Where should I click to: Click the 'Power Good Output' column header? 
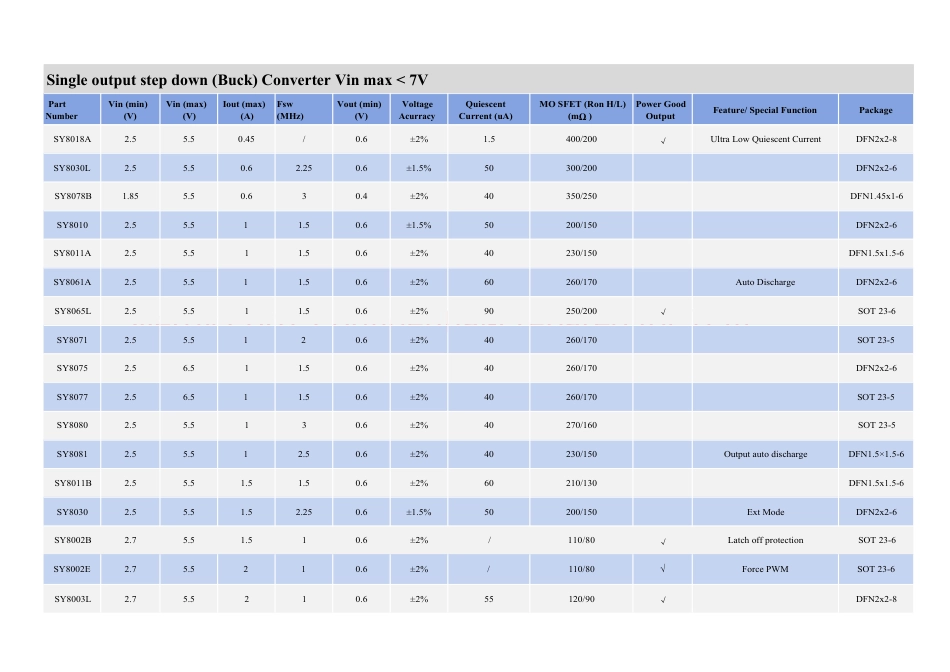click(x=662, y=110)
